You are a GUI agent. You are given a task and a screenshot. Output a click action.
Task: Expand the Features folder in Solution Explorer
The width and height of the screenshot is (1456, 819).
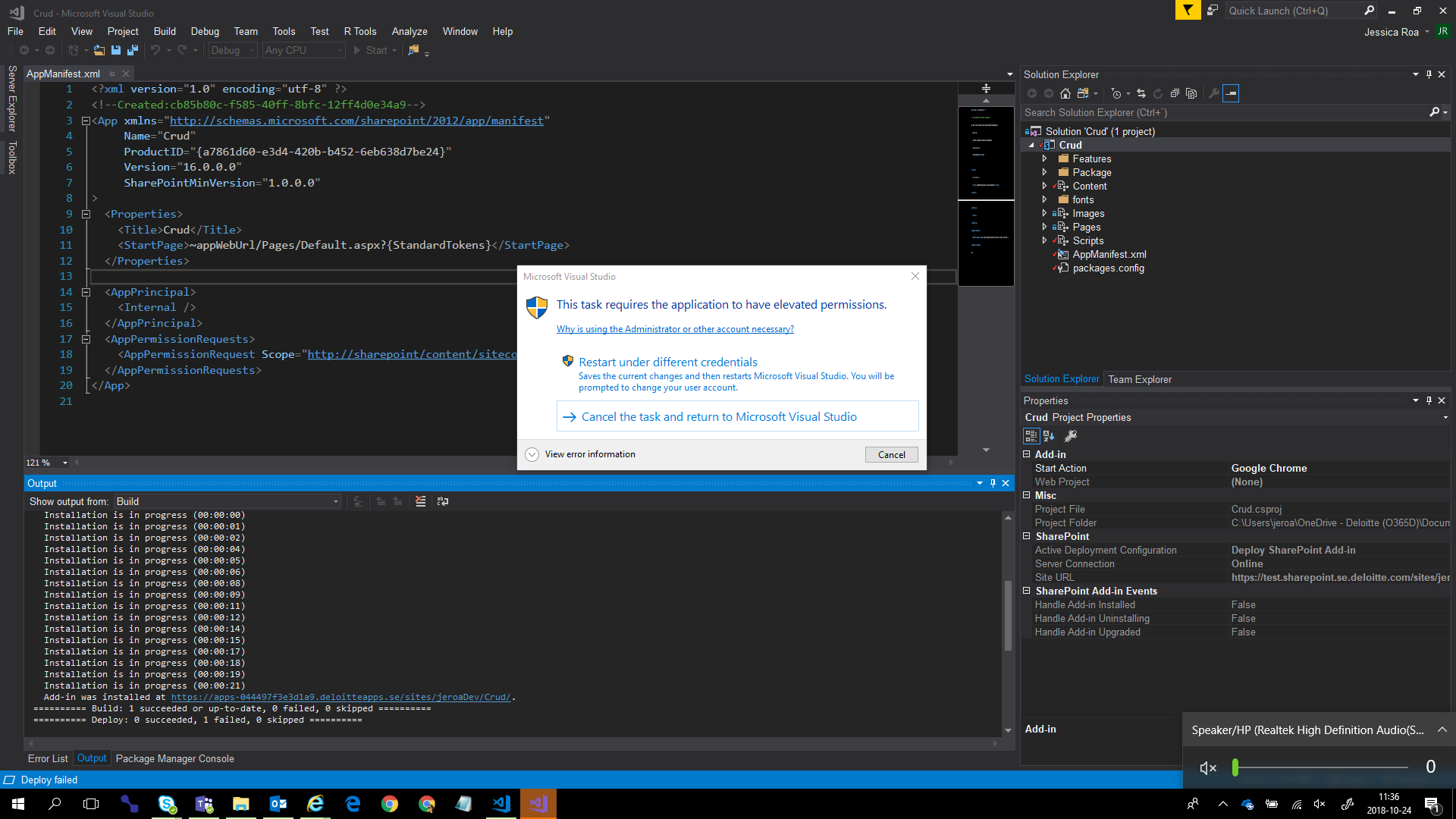pos(1044,158)
